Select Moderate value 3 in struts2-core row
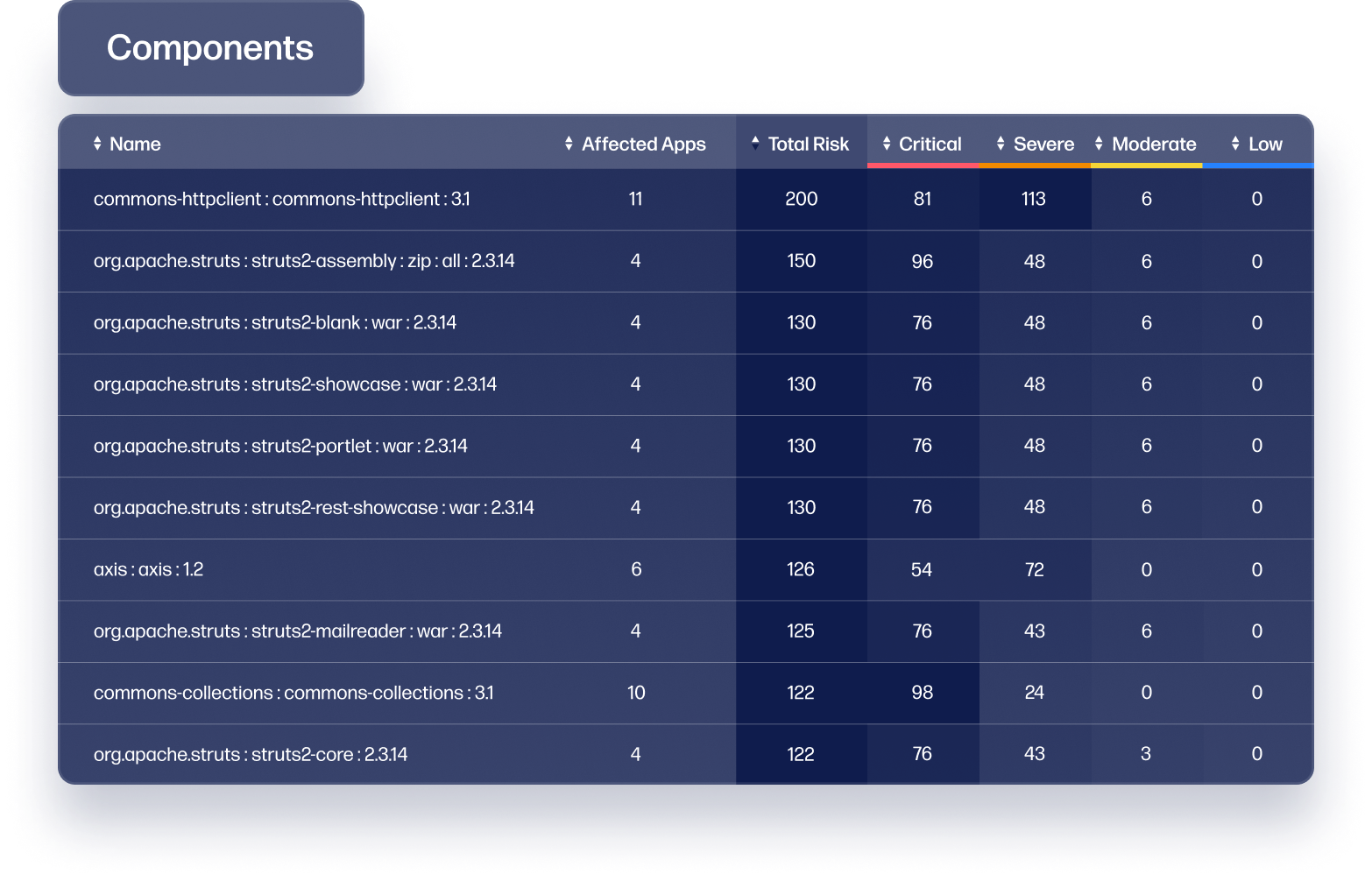 (1146, 753)
